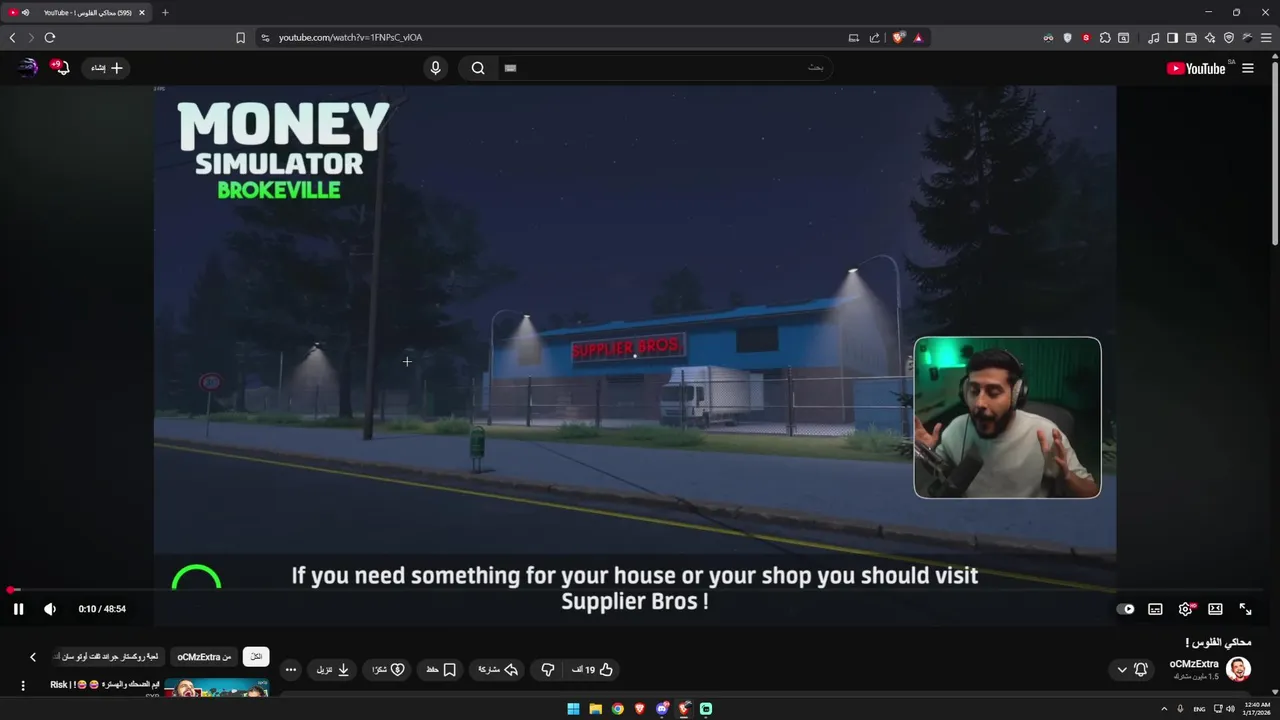Toggle the autoplay switch in player
Screen dimensions: 1280x720
tap(1126, 609)
